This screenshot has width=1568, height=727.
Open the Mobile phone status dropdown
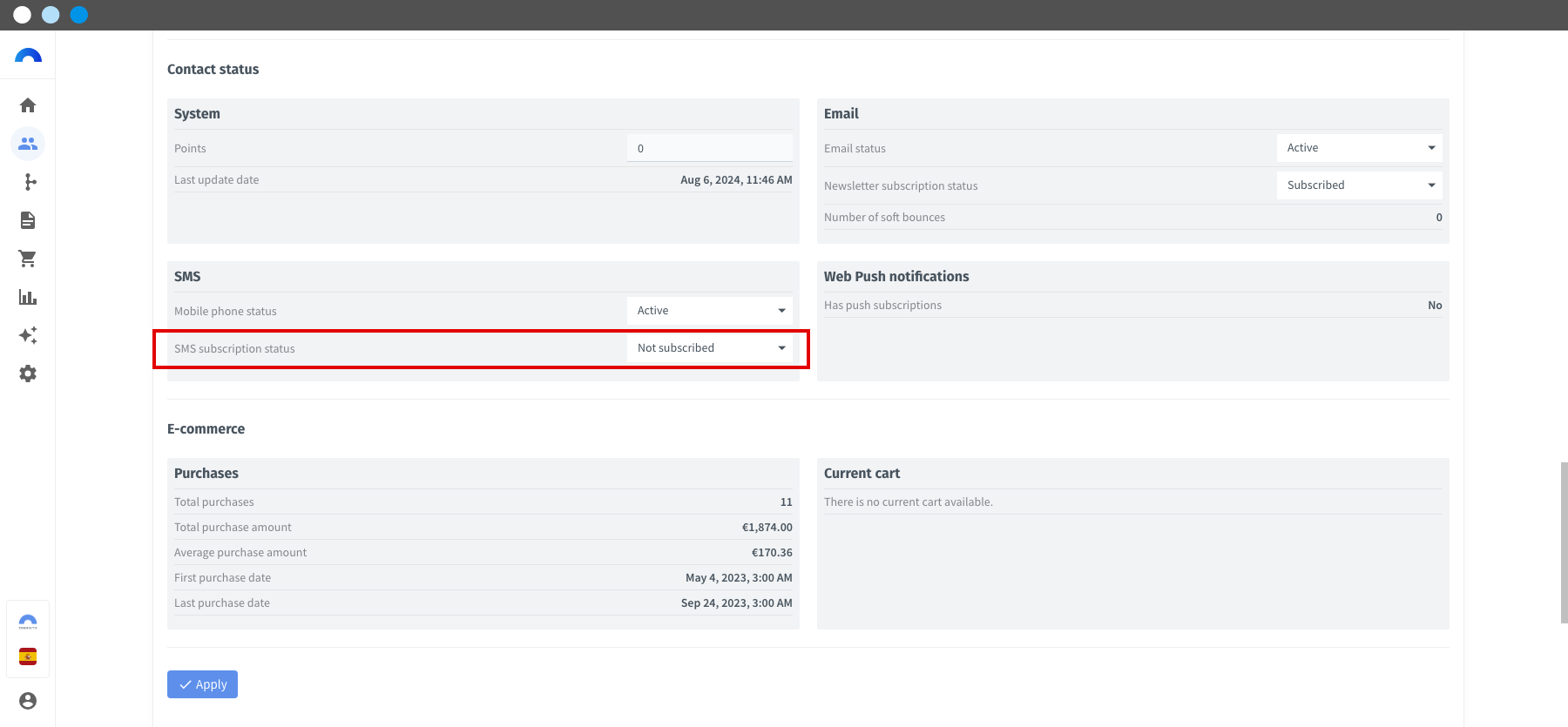click(x=709, y=311)
